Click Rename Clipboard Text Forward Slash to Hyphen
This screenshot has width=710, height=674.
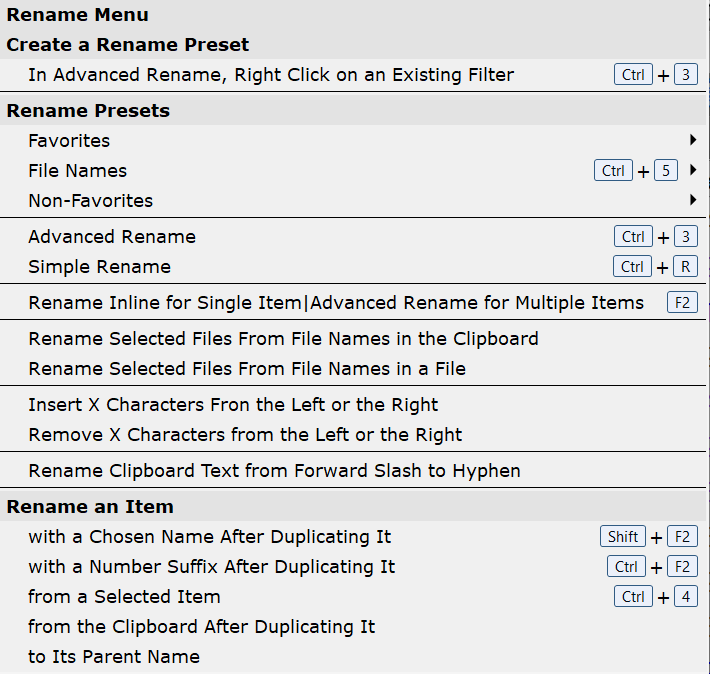[274, 471]
